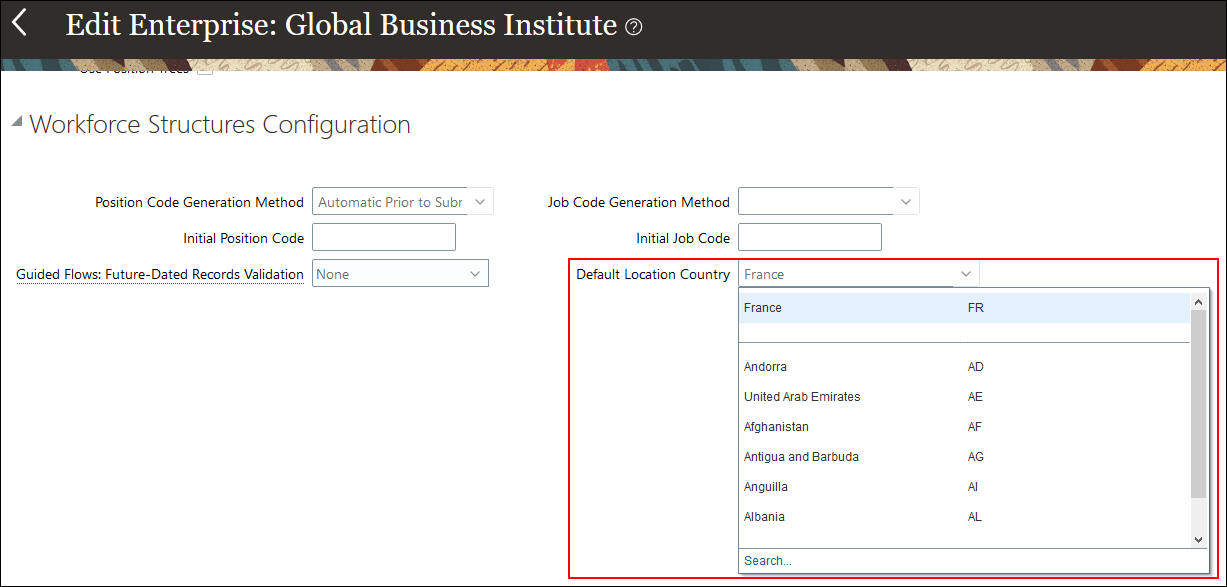Select Anguilla from country list
The height and width of the screenshot is (587, 1227).
[x=766, y=487]
